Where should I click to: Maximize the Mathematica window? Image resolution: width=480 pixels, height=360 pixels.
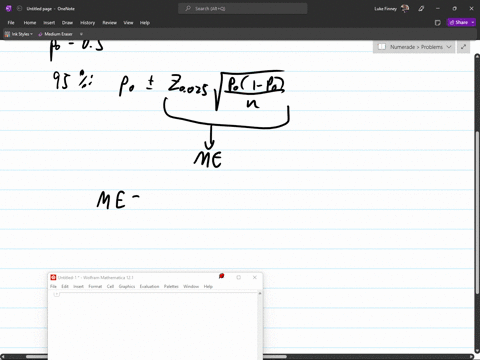(x=239, y=277)
